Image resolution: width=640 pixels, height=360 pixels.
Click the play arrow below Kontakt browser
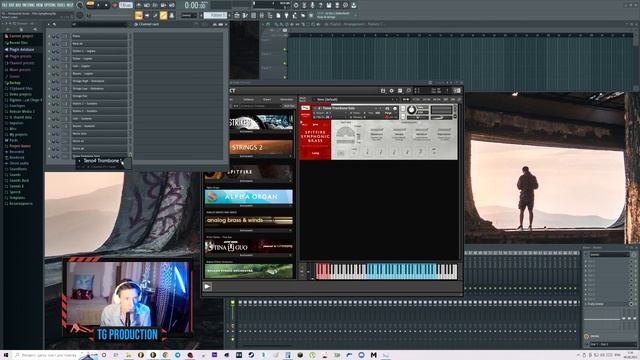(x=208, y=287)
